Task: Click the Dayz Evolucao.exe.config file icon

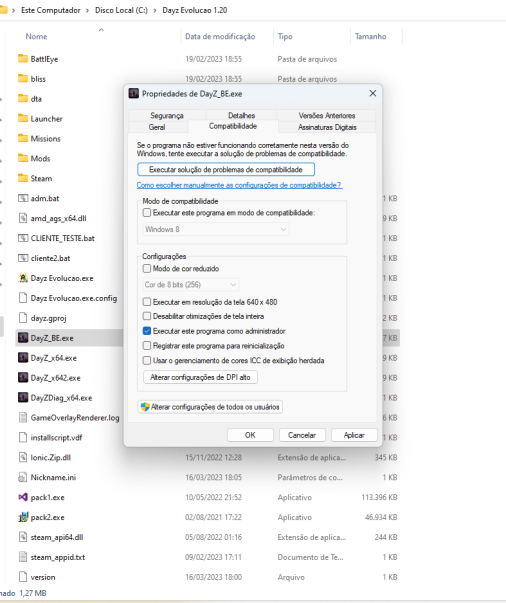Action: (23, 298)
